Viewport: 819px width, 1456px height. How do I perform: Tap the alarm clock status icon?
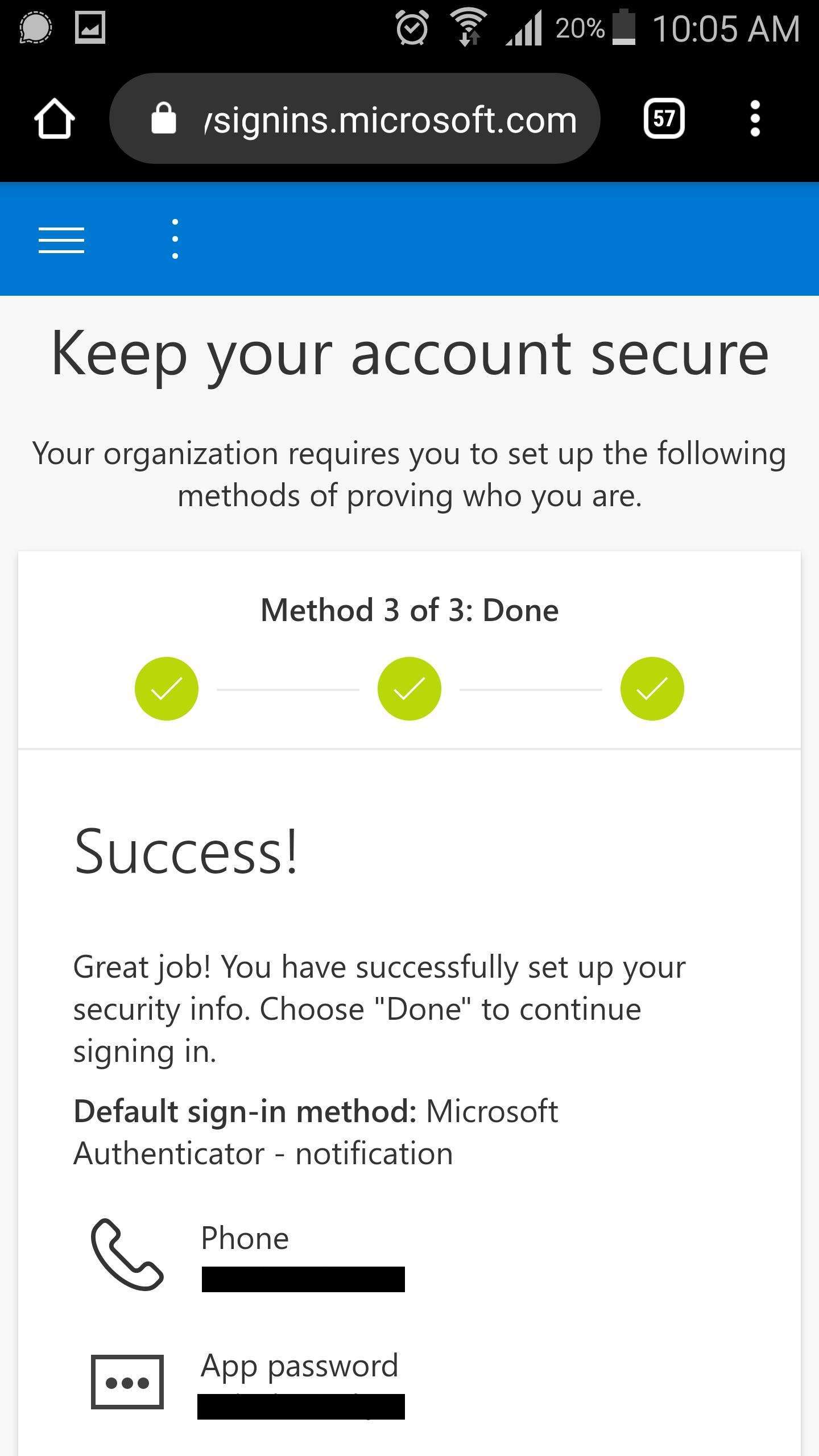[412, 27]
